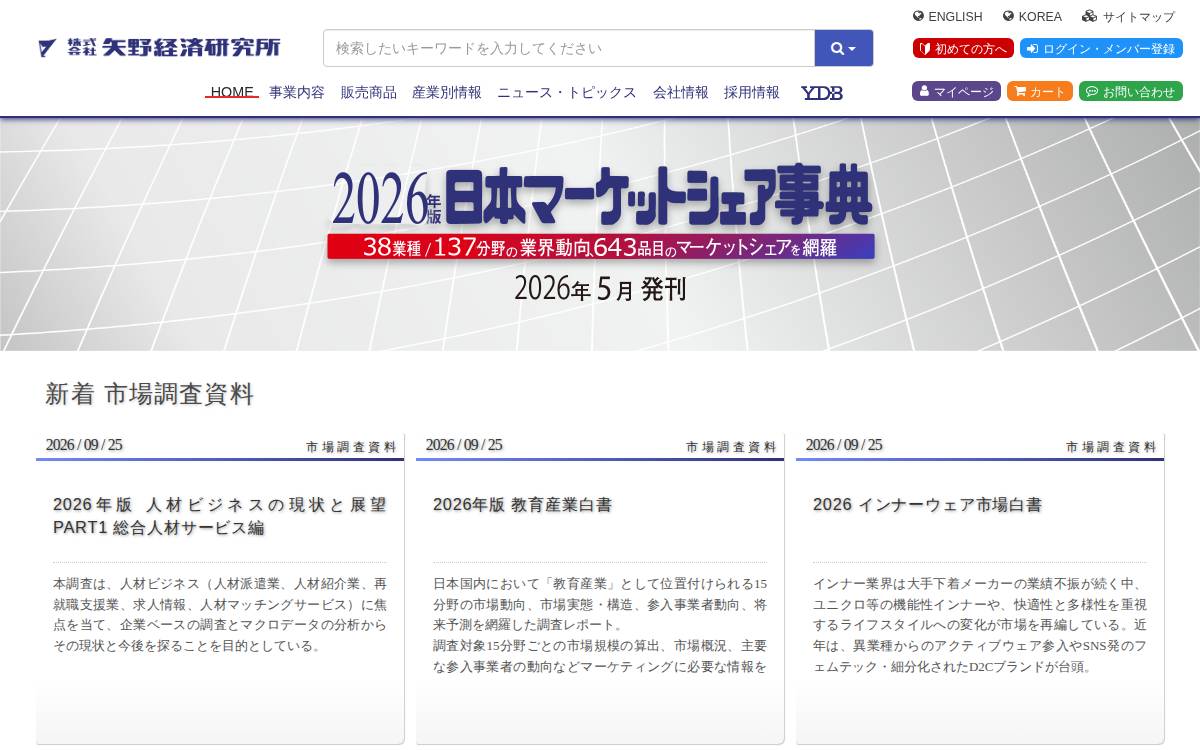Open the サイトマップ link

click(1139, 16)
